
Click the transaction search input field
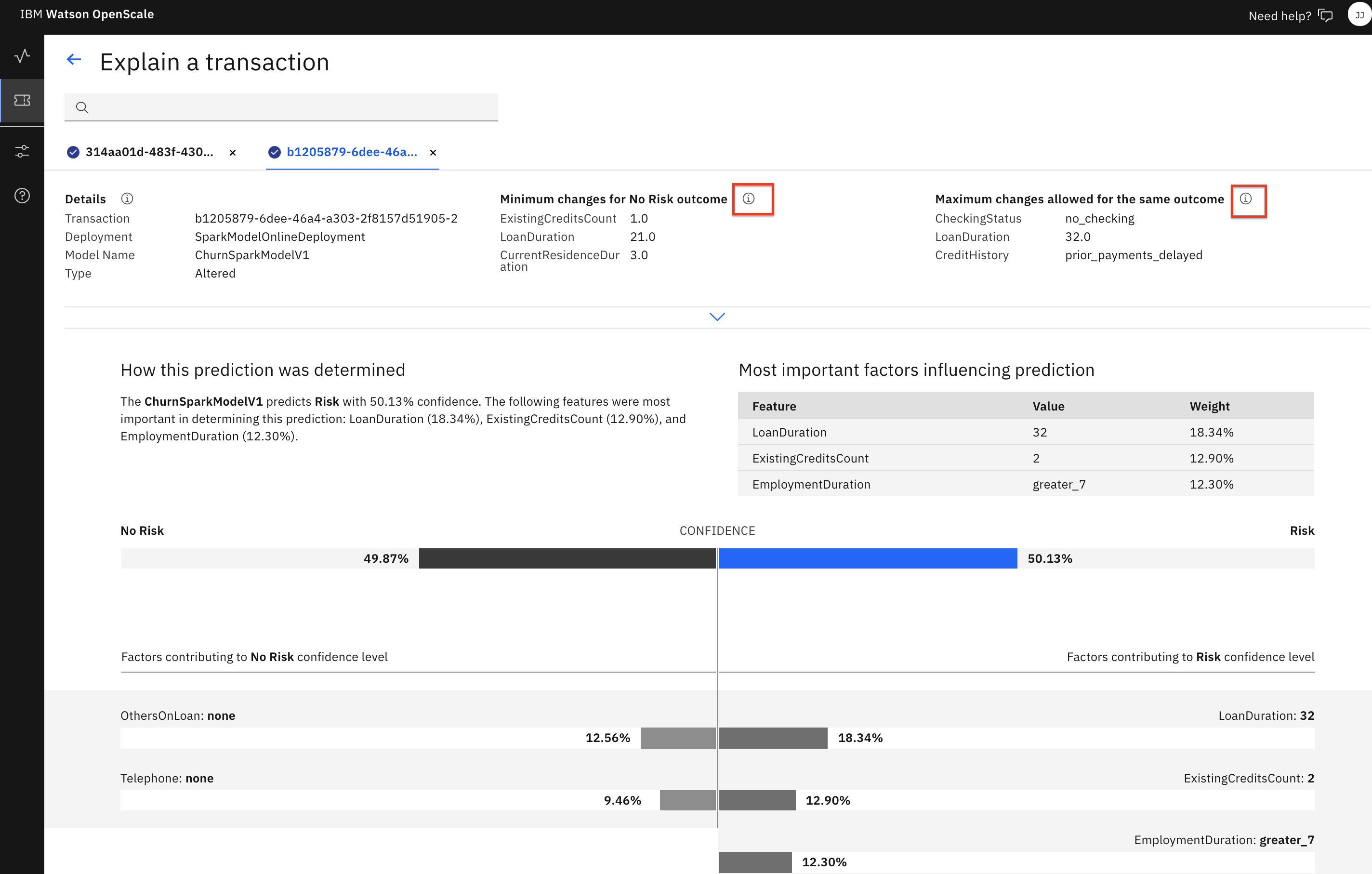click(x=290, y=107)
